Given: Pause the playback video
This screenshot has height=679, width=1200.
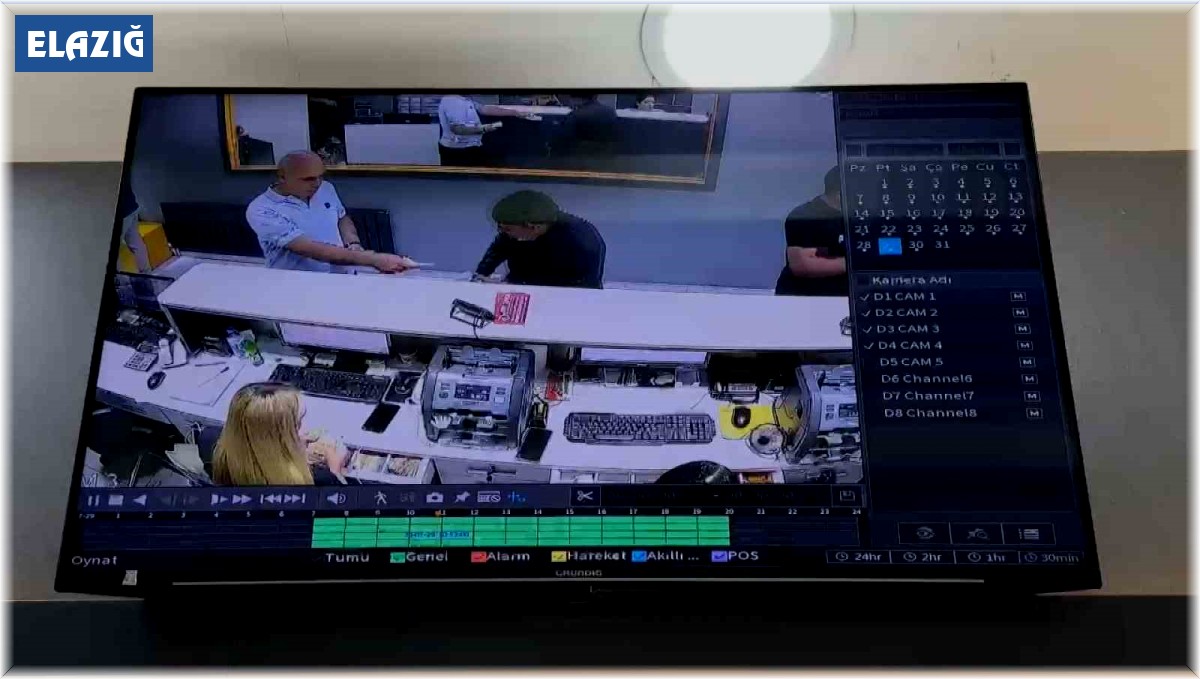Looking at the screenshot, I should click(93, 500).
